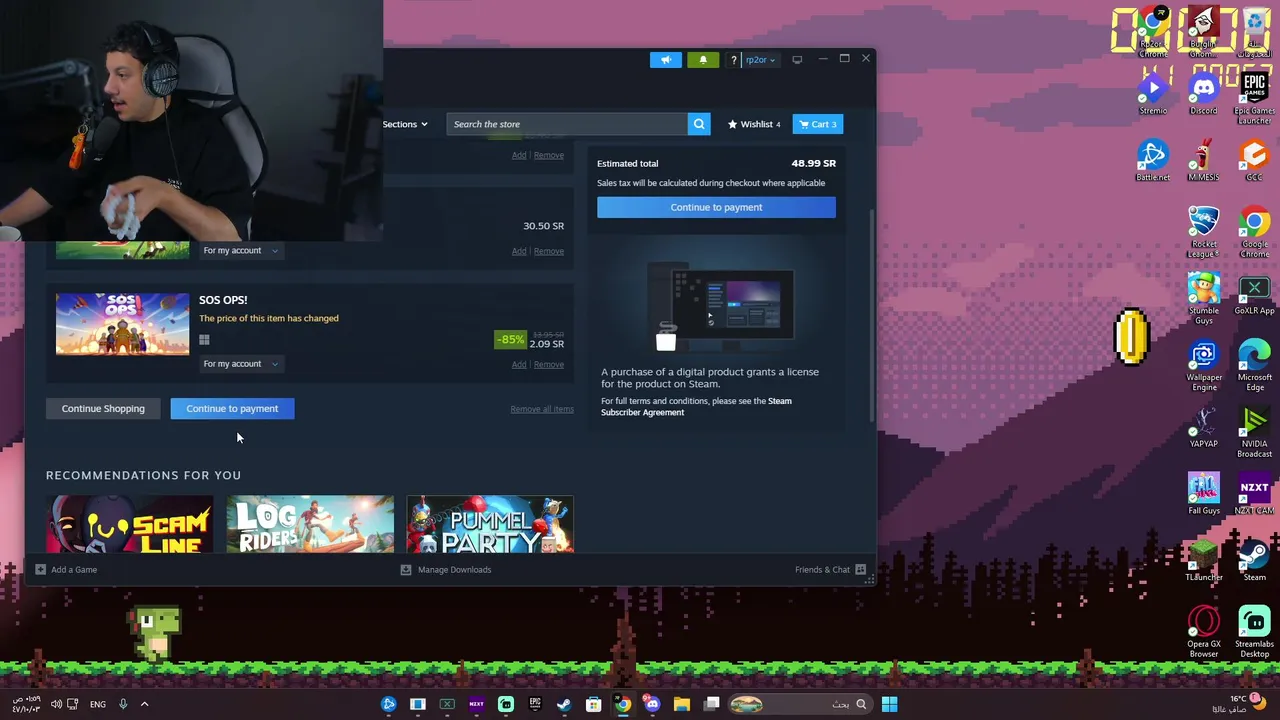Click the Remove all items link
The height and width of the screenshot is (720, 1280).
pos(542,409)
